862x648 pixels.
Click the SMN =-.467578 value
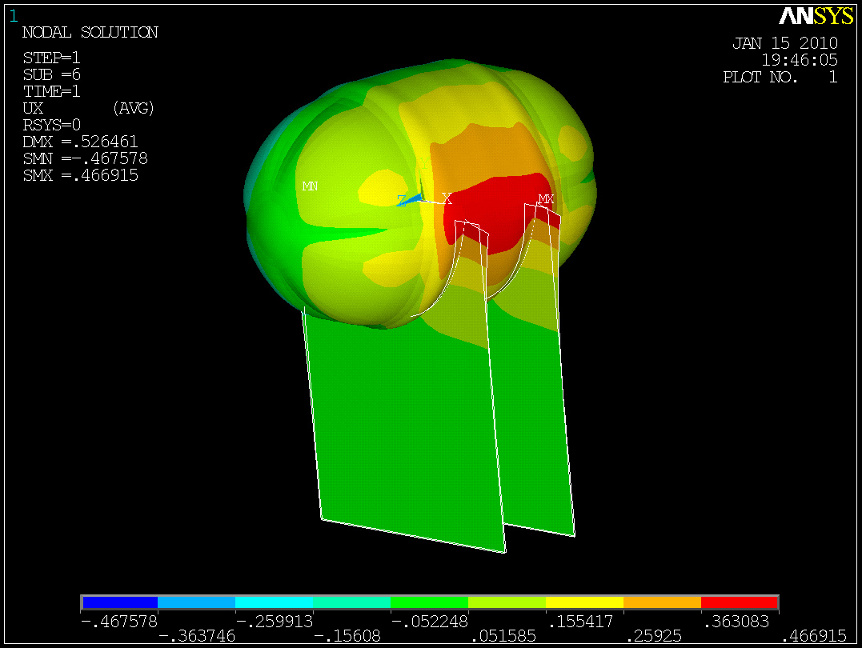click(85, 159)
